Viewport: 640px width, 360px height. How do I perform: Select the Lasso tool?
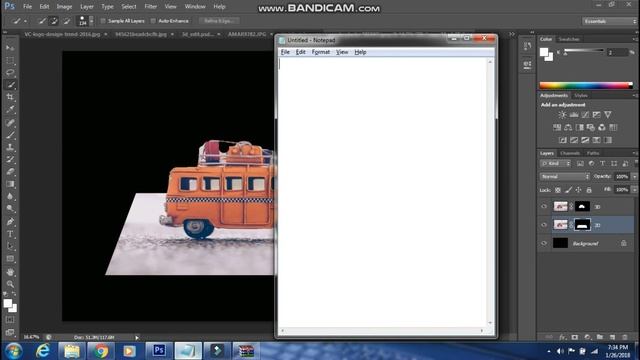coord(10,73)
